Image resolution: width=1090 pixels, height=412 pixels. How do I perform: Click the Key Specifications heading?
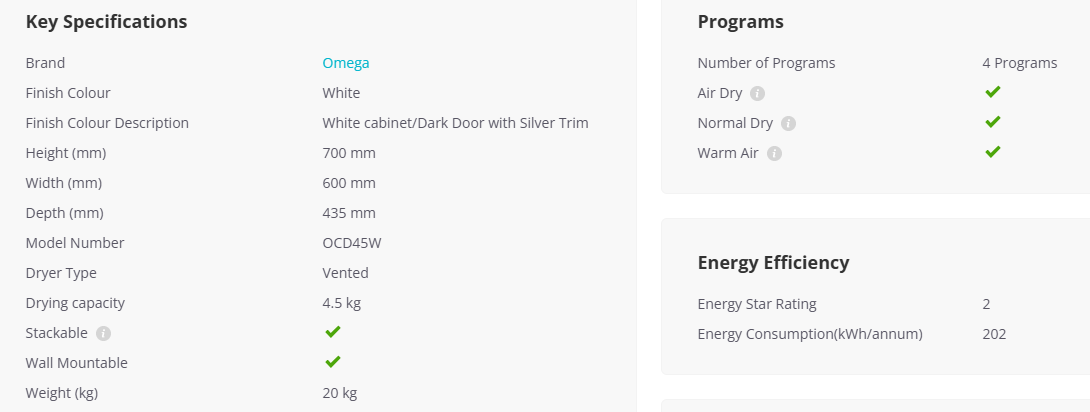[106, 22]
